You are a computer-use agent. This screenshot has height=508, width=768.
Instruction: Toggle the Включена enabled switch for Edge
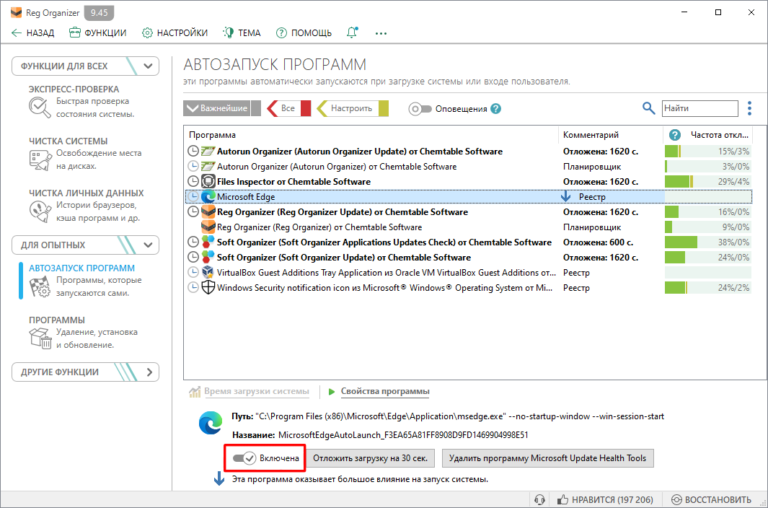click(243, 458)
